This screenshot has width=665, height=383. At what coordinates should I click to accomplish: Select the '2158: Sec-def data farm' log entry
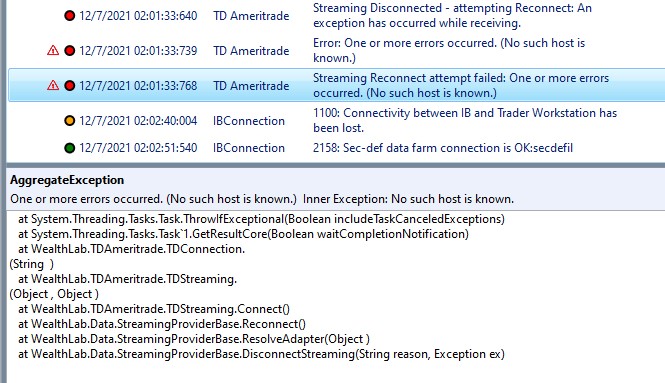pyautogui.click(x=443, y=148)
